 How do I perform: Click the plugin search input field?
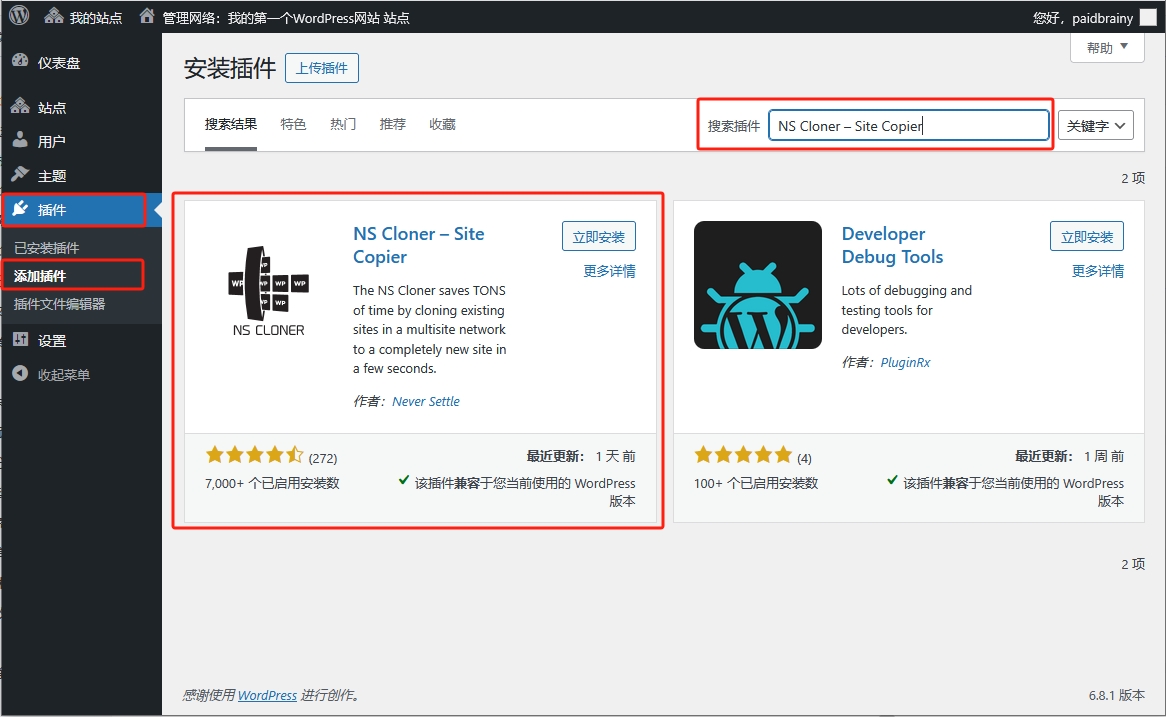(x=909, y=126)
